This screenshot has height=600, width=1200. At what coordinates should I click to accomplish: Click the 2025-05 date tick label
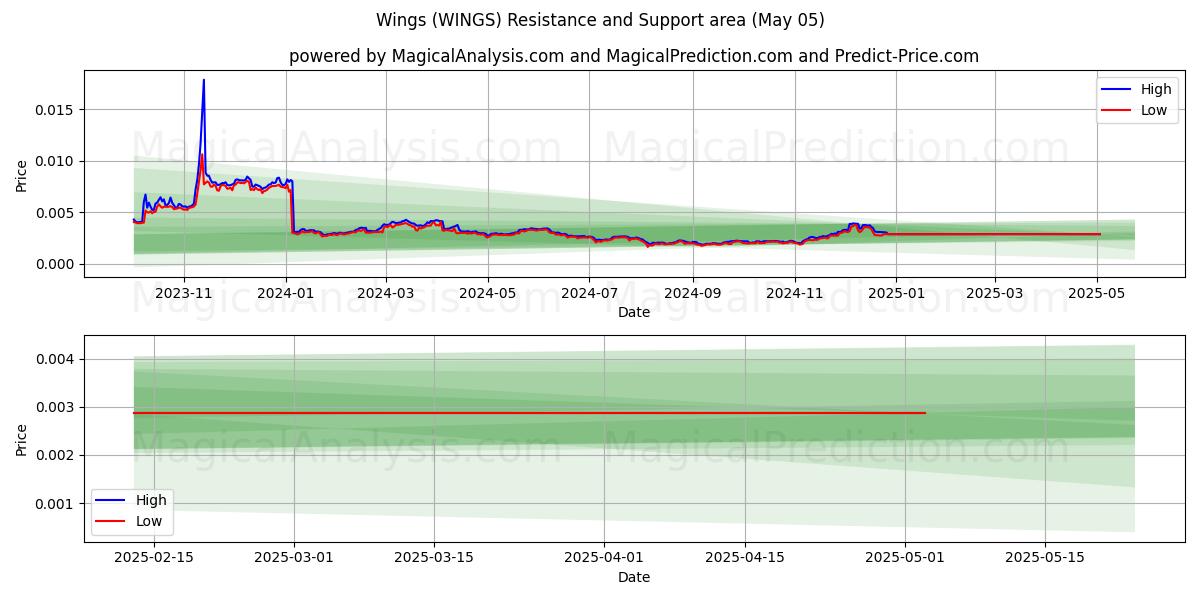click(x=1097, y=293)
